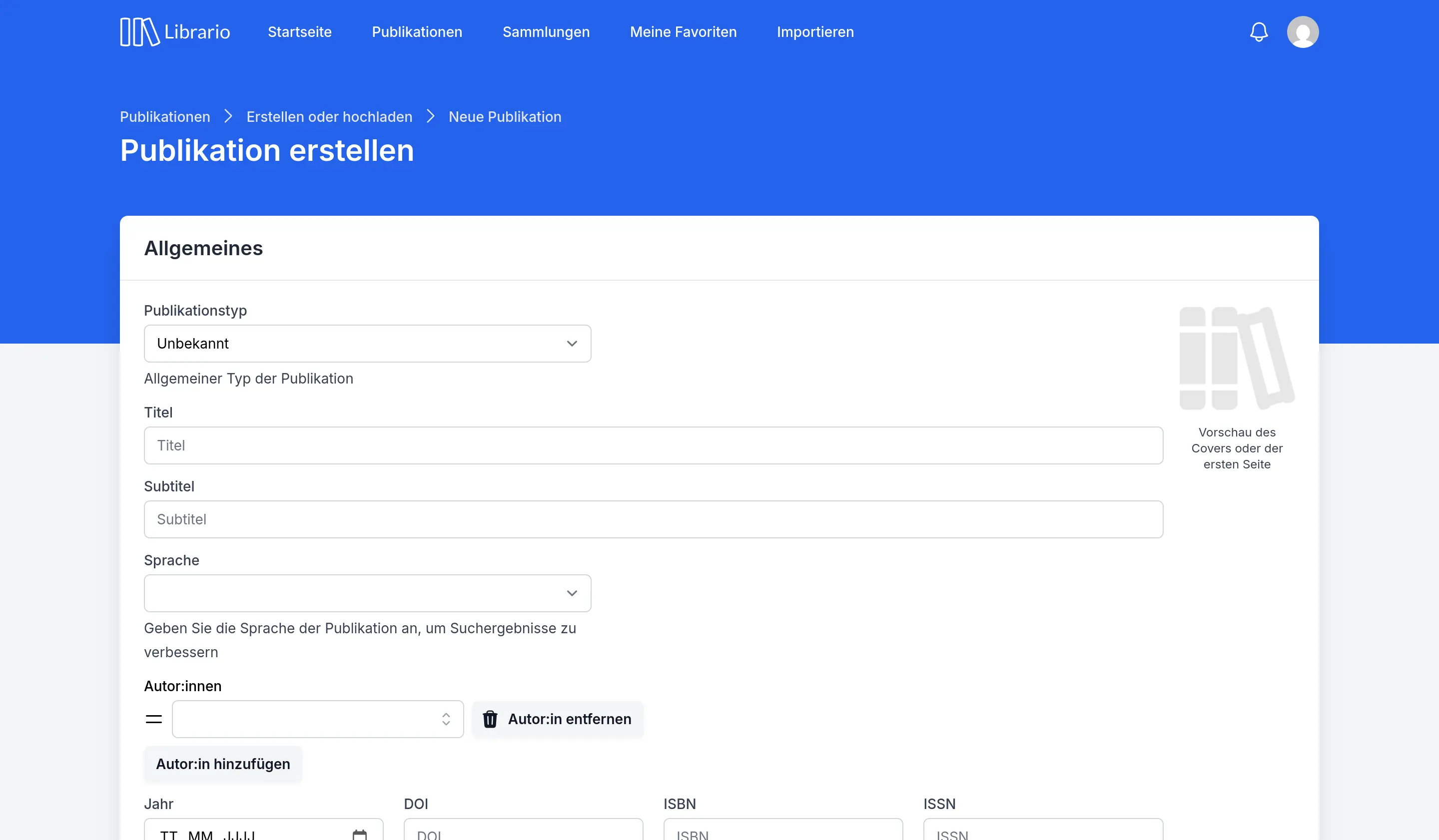Click trash icon in Autor:in entfernen
Viewport: 1439px width, 840px height.
(490, 719)
